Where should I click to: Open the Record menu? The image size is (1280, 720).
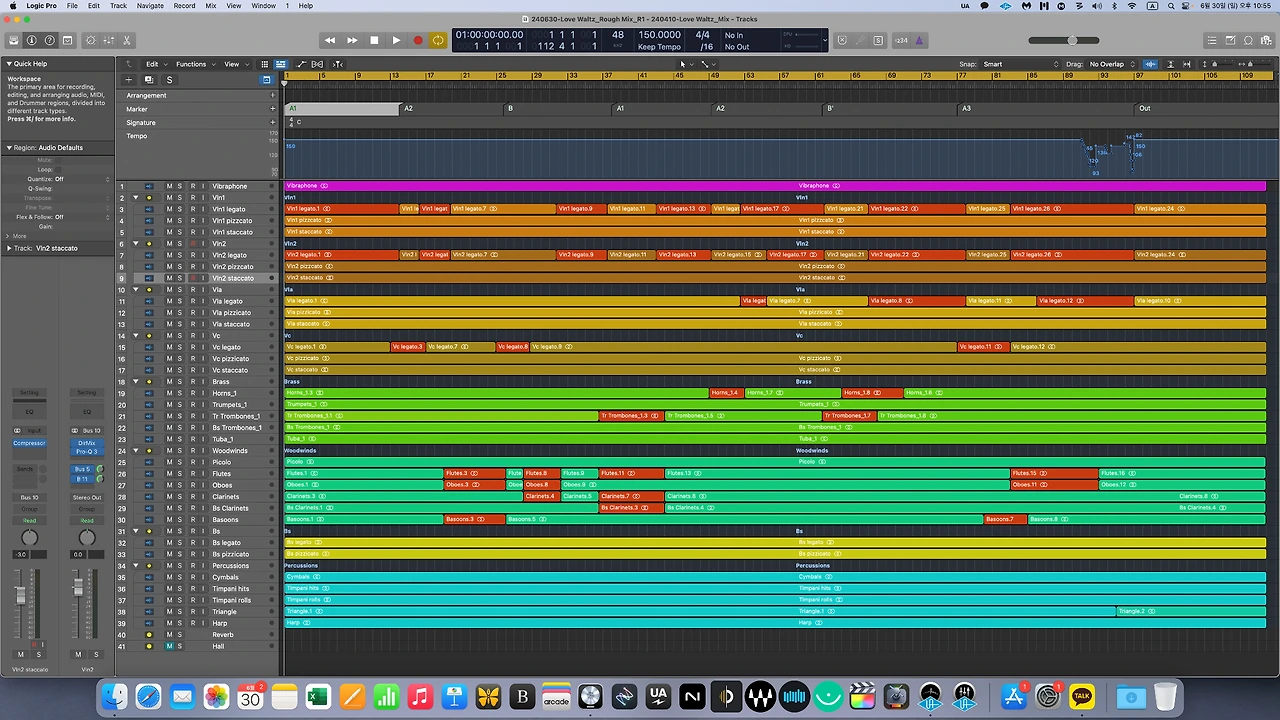click(184, 6)
